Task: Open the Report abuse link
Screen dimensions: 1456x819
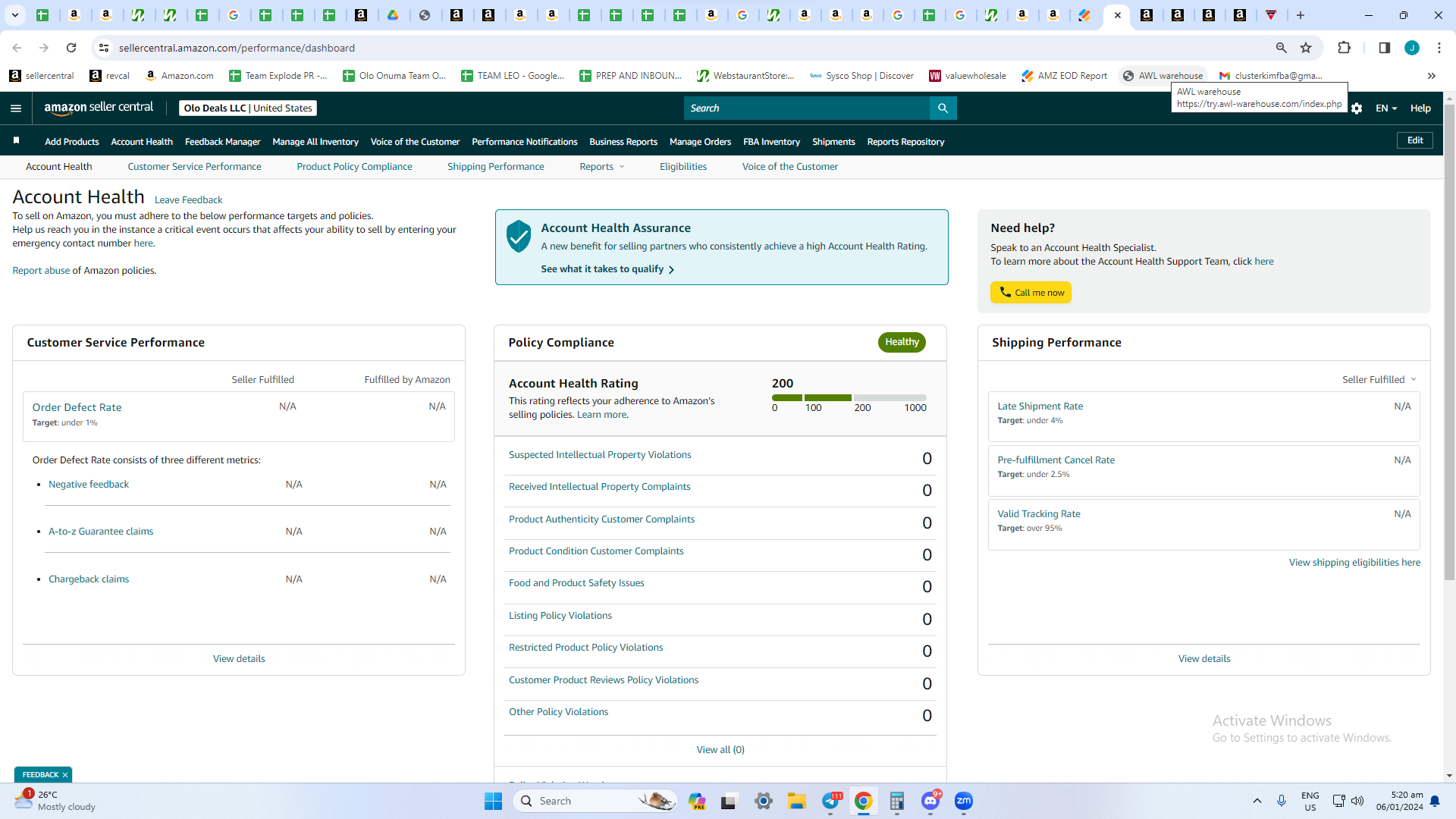Action: 41,271
